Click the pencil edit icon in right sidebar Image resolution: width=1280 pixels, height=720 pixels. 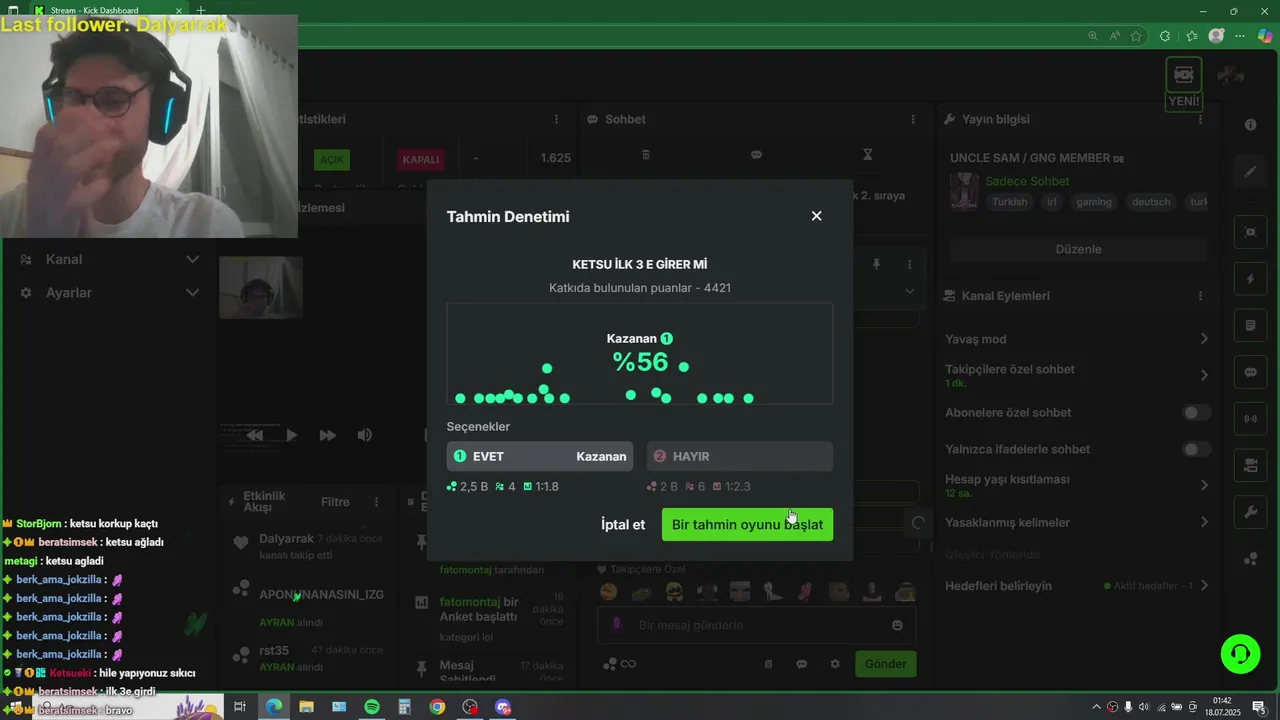pos(1250,171)
